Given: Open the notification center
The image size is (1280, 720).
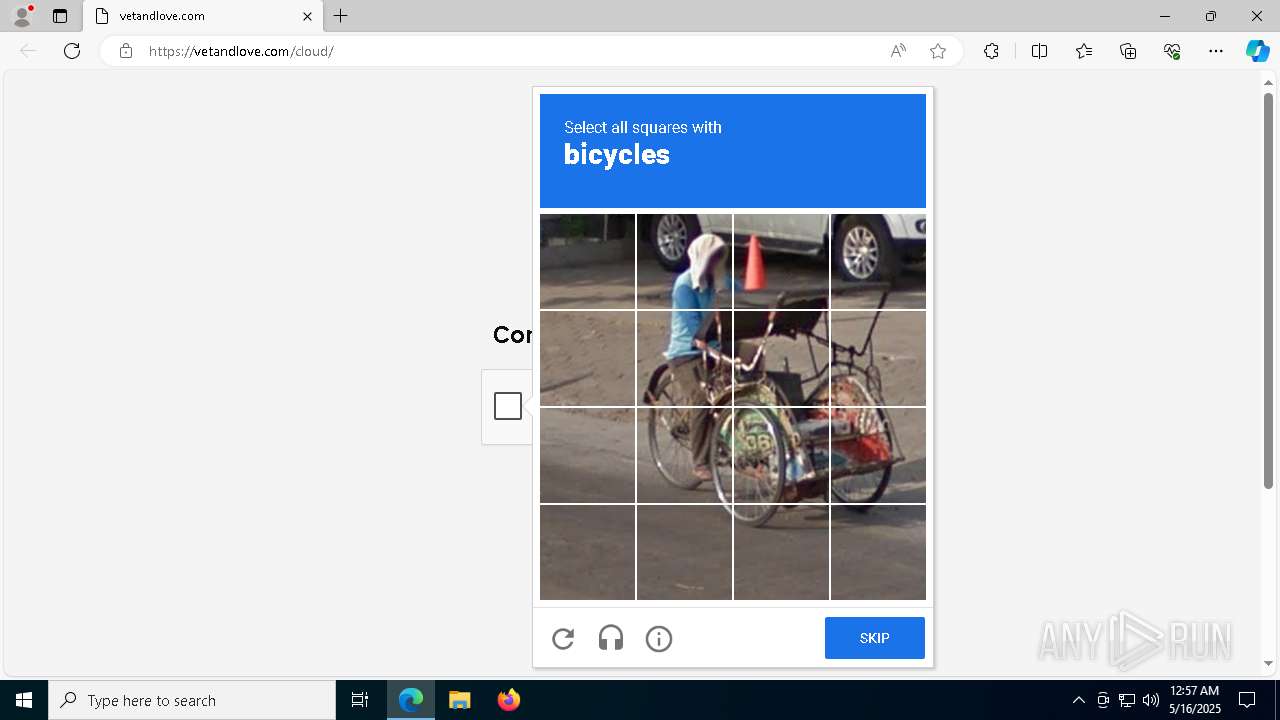Looking at the screenshot, I should tap(1247, 700).
